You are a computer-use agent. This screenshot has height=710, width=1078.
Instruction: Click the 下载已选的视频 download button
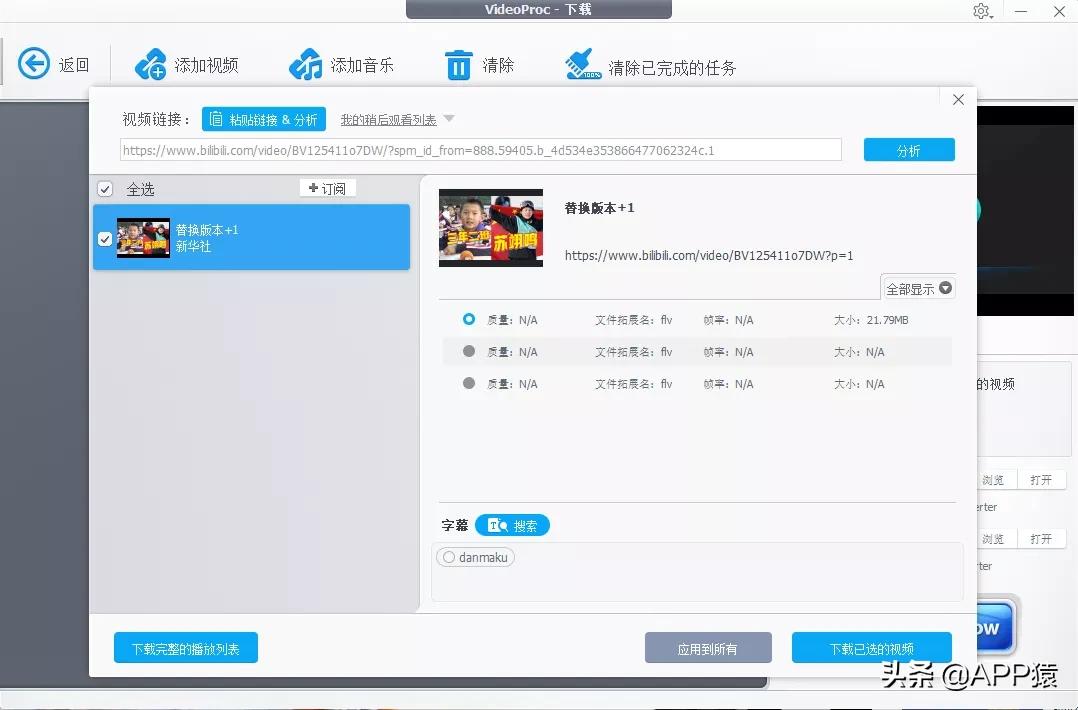point(871,647)
